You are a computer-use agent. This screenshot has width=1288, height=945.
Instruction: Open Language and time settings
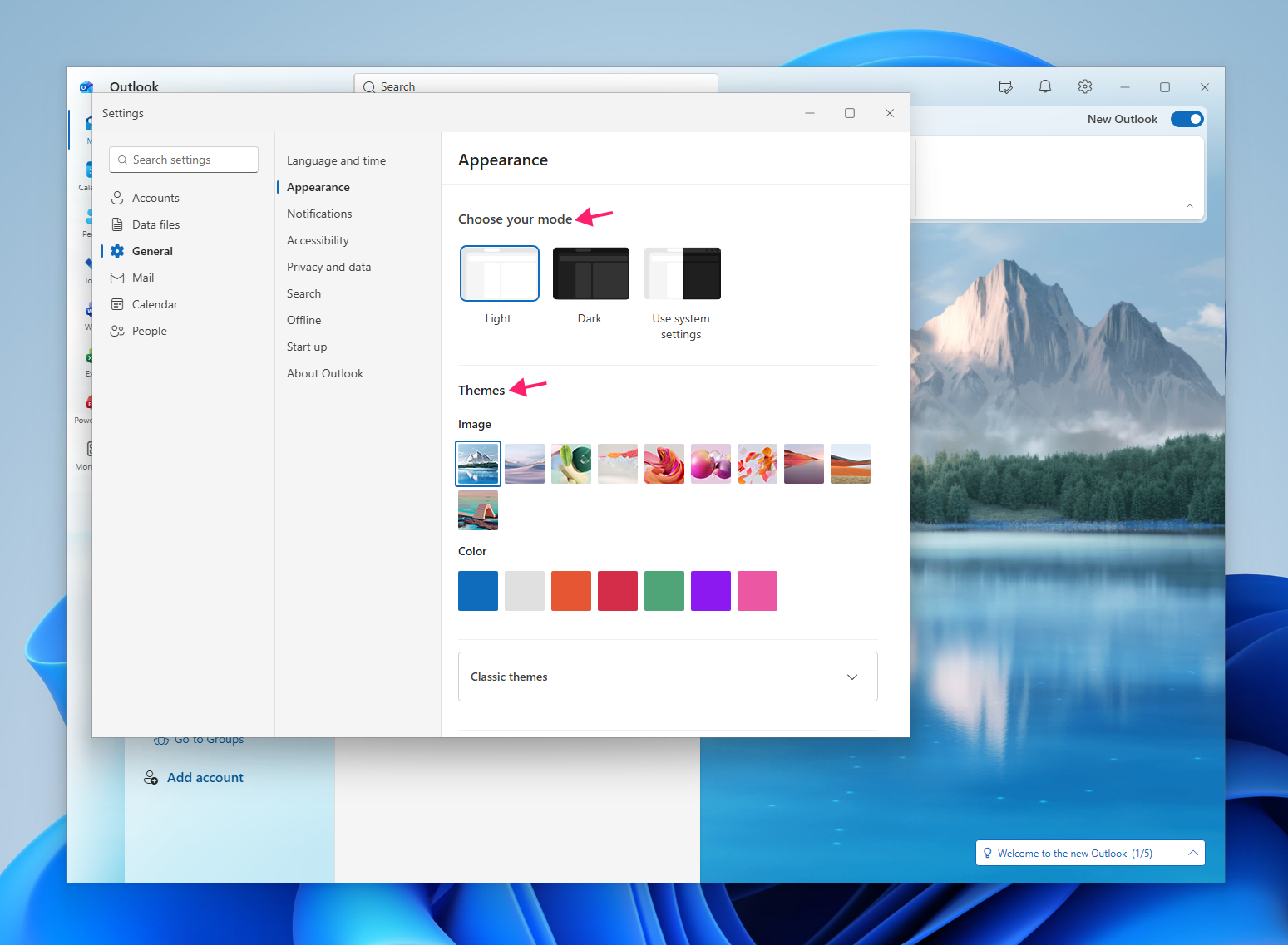[336, 160]
